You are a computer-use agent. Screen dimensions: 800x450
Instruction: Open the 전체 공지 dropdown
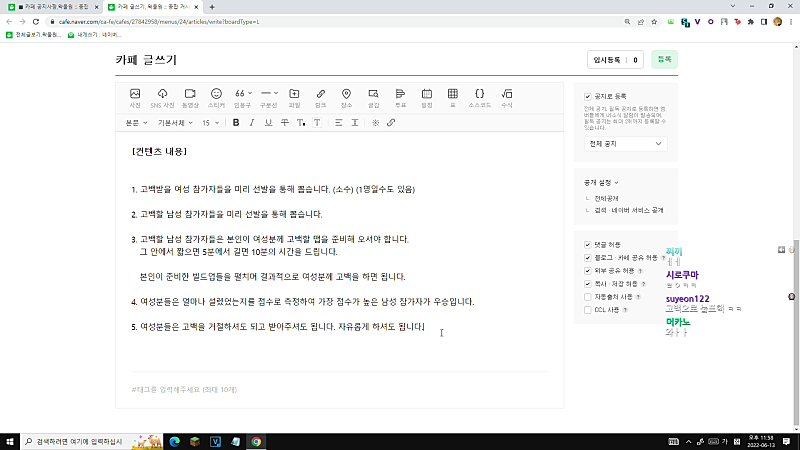click(x=626, y=144)
